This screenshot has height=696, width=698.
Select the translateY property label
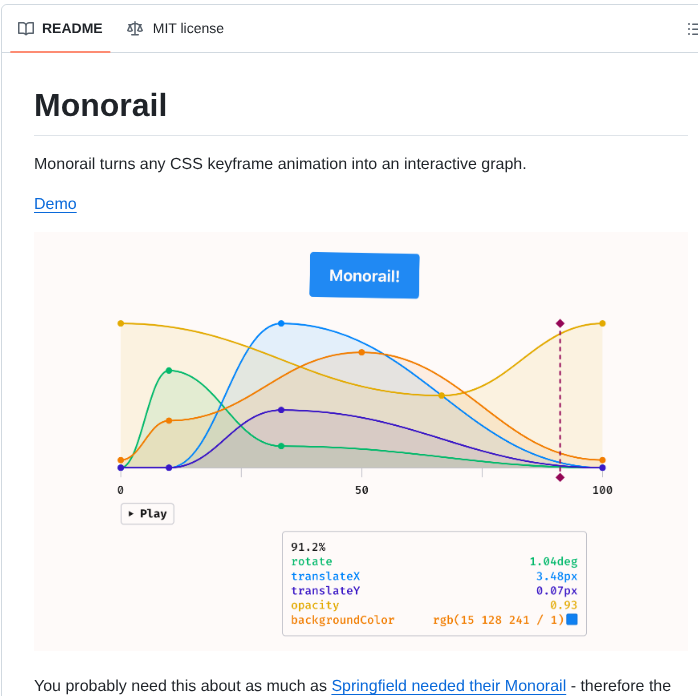click(325, 591)
